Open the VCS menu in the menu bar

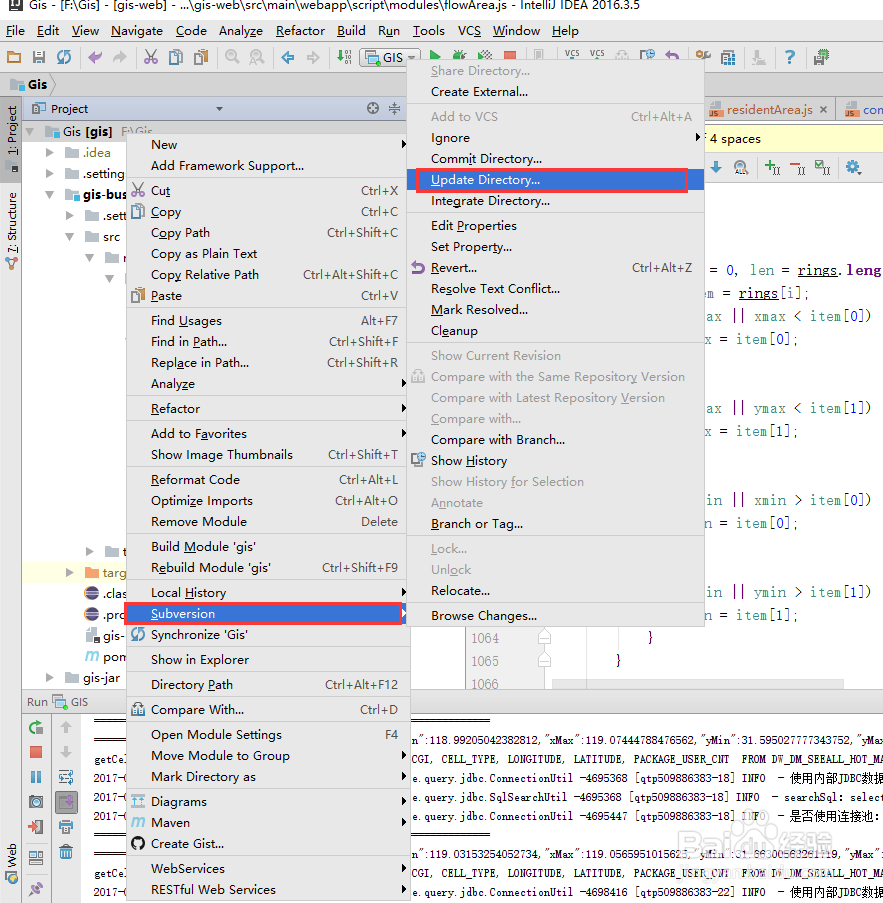pyautogui.click(x=469, y=31)
